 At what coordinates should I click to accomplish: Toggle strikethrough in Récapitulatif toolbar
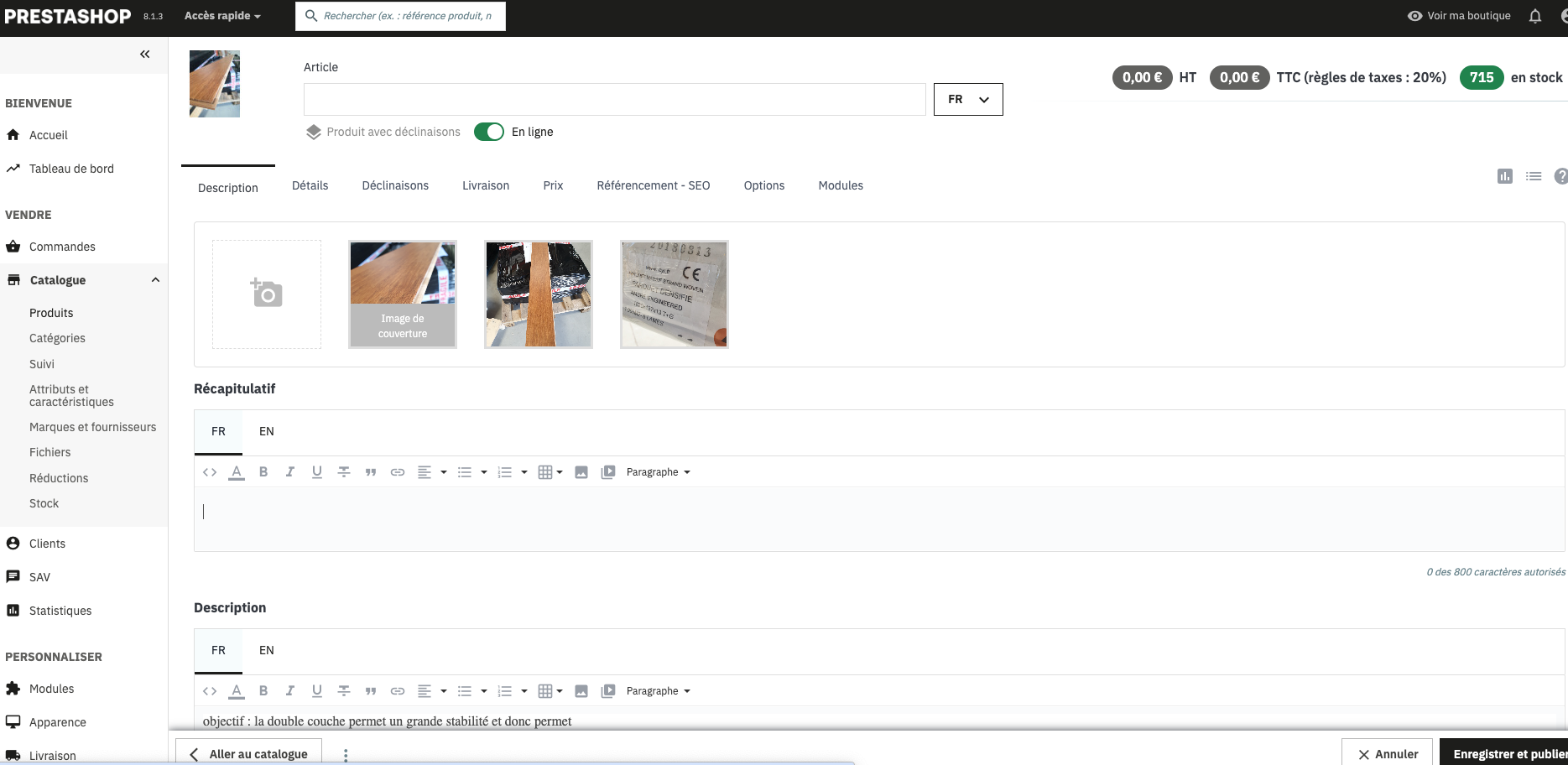click(344, 472)
